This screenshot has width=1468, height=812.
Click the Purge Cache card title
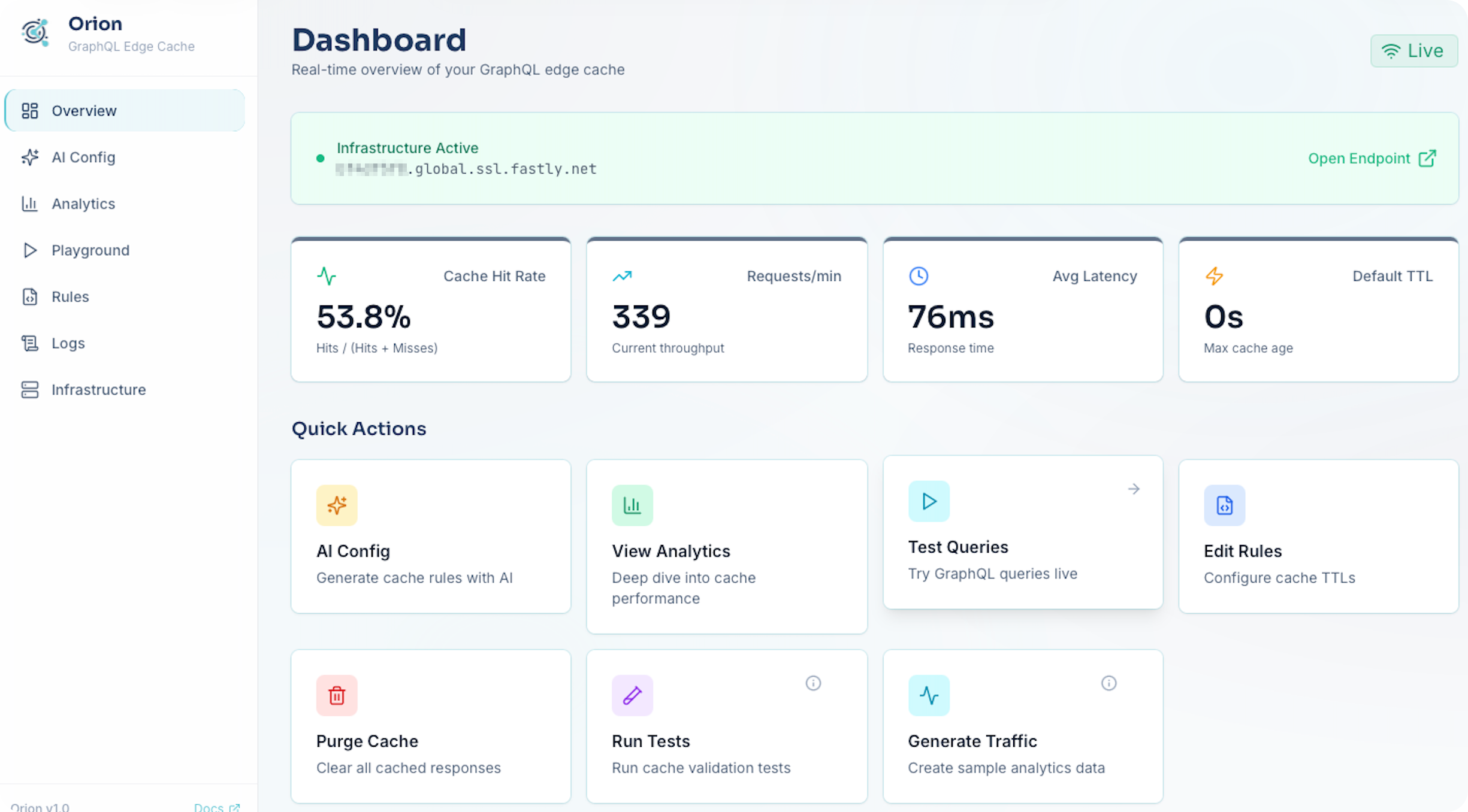coord(367,741)
